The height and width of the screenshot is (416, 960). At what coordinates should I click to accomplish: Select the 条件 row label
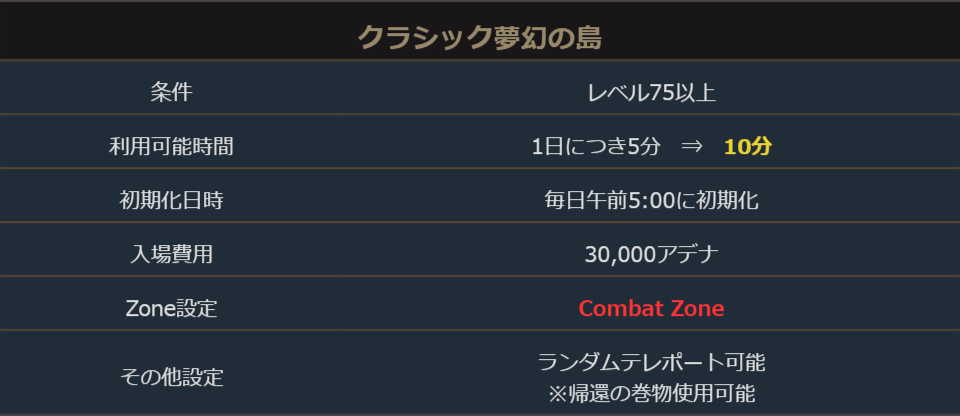(x=171, y=93)
